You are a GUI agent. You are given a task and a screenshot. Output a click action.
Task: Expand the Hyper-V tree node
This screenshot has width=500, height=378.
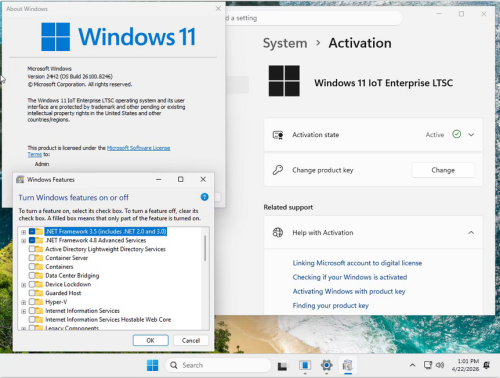point(23,303)
